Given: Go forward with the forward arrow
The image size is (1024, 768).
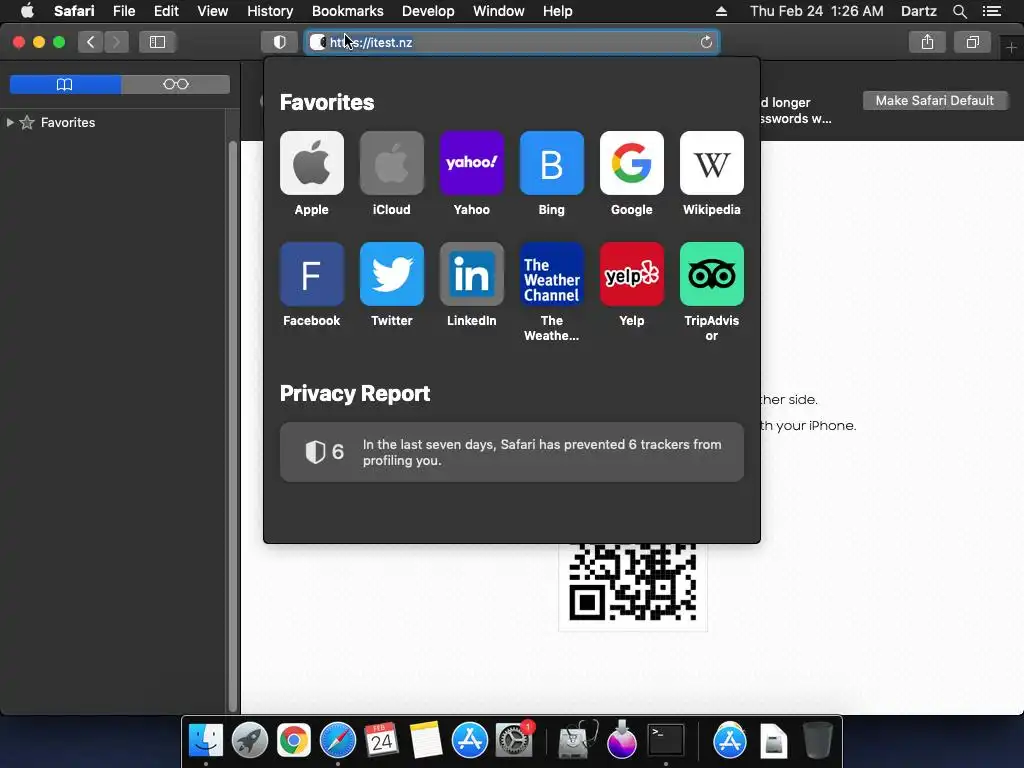Looking at the screenshot, I should tap(116, 42).
